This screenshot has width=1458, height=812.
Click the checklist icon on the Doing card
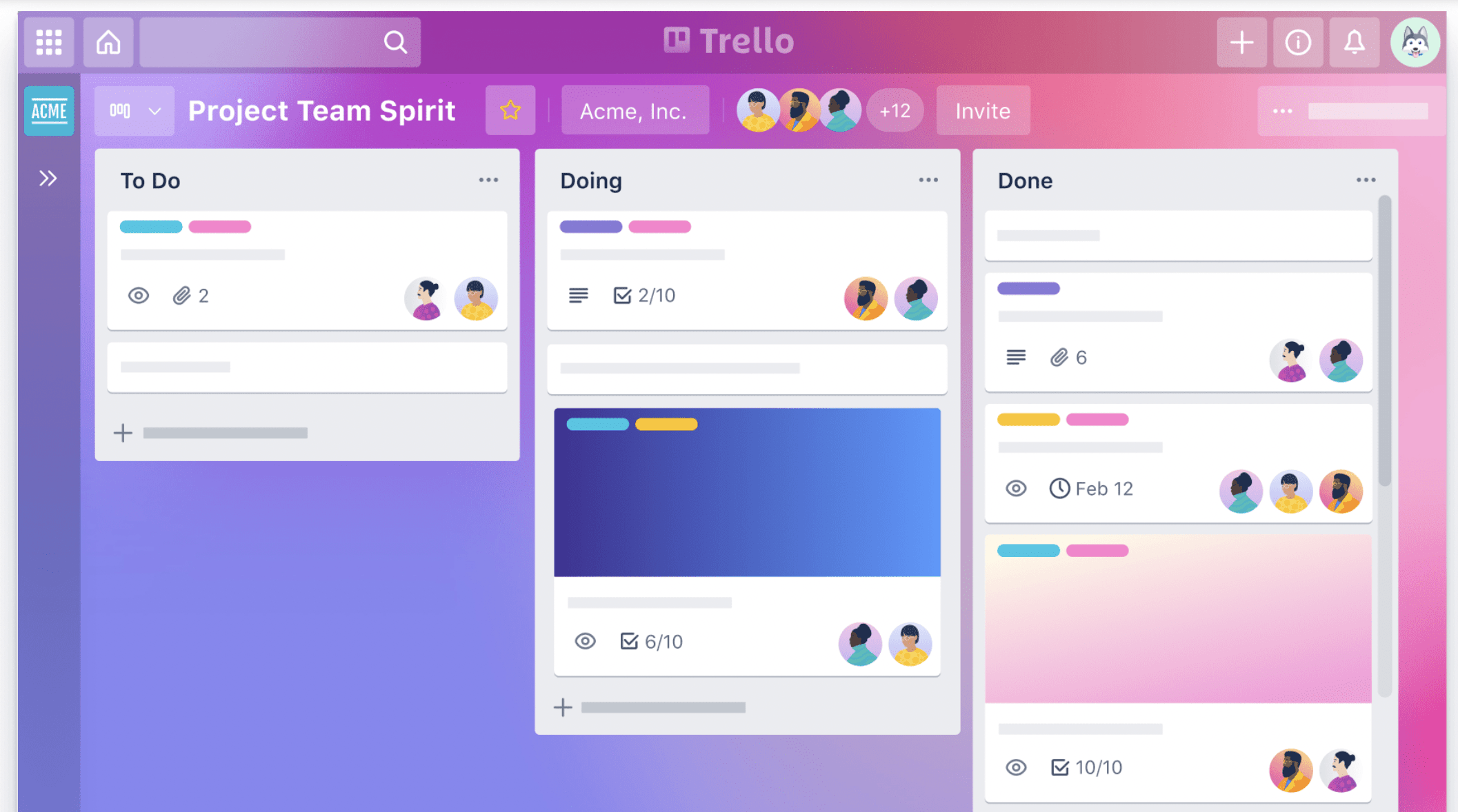[x=621, y=294]
